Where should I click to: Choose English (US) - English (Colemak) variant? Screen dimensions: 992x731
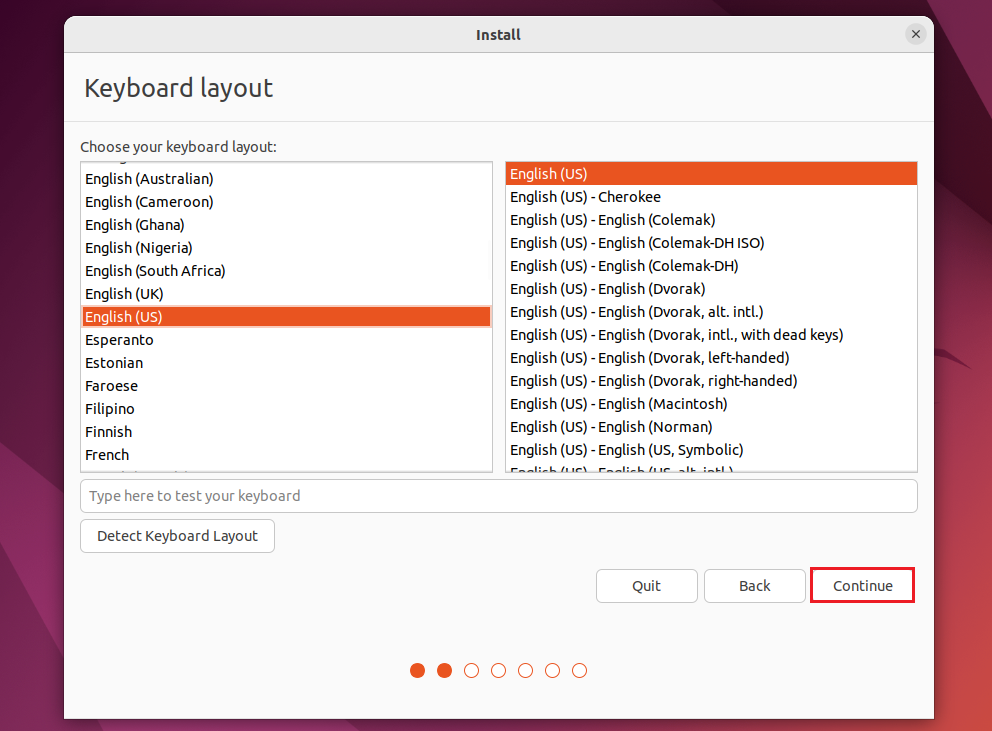point(612,219)
